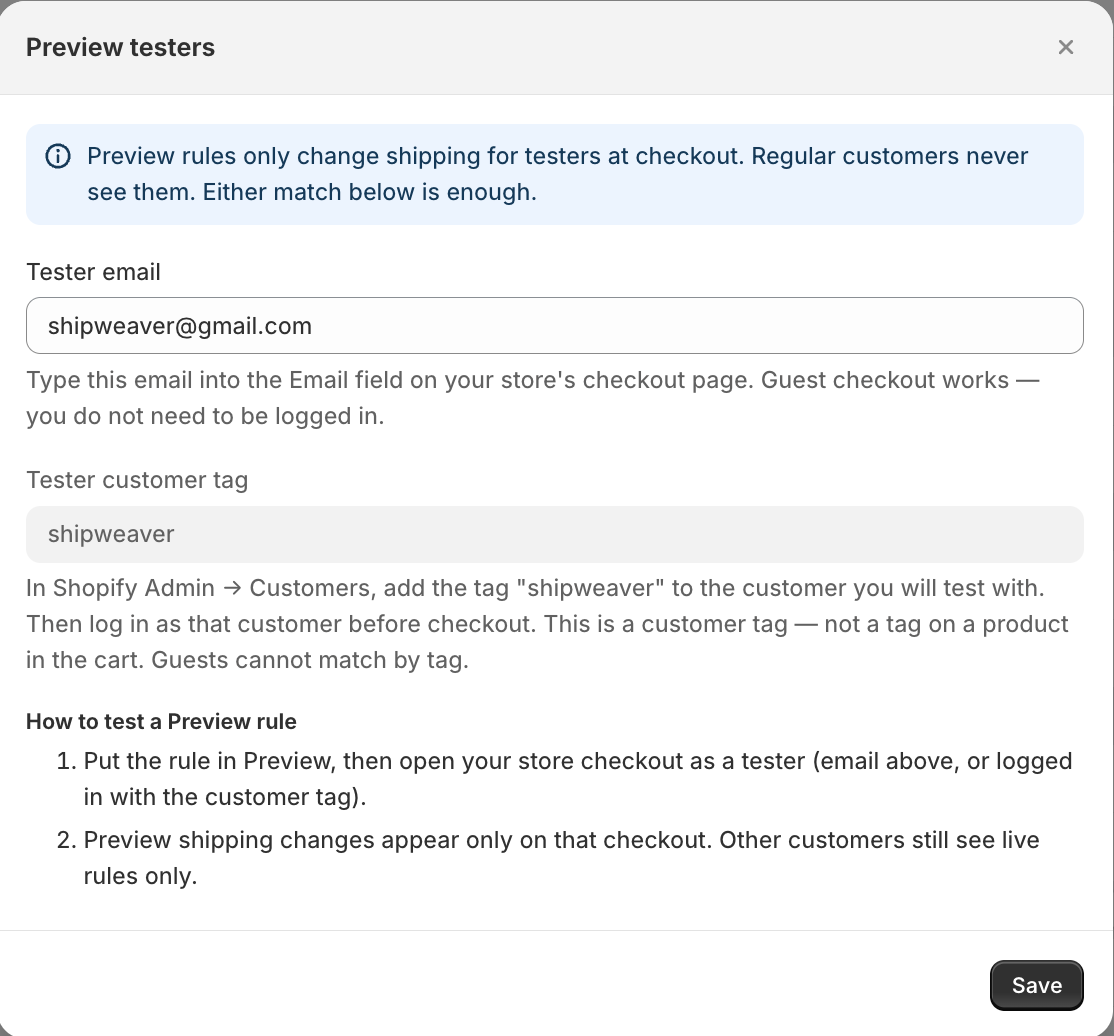Click step 1 "Put the rule in Preview"
This screenshot has height=1036, width=1114.
coord(578,779)
